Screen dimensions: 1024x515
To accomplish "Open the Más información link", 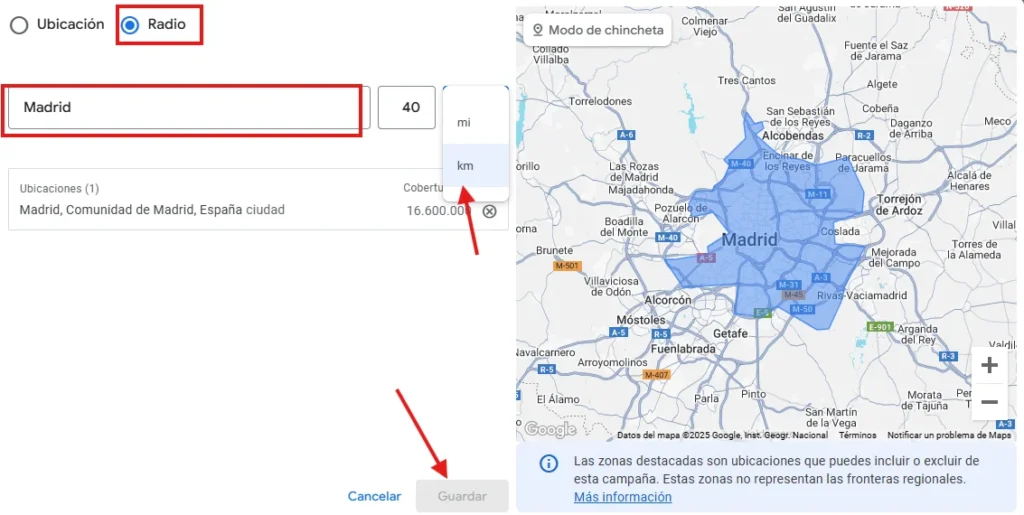I will pyautogui.click(x=622, y=497).
